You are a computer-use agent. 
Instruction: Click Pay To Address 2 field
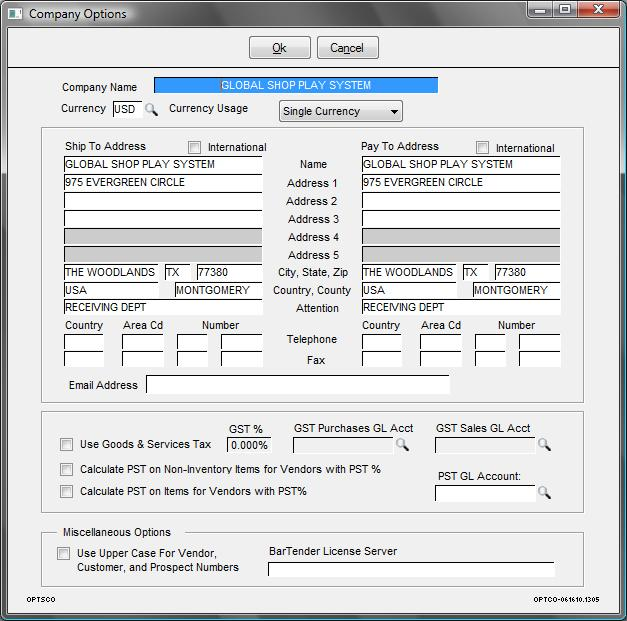[x=461, y=201]
